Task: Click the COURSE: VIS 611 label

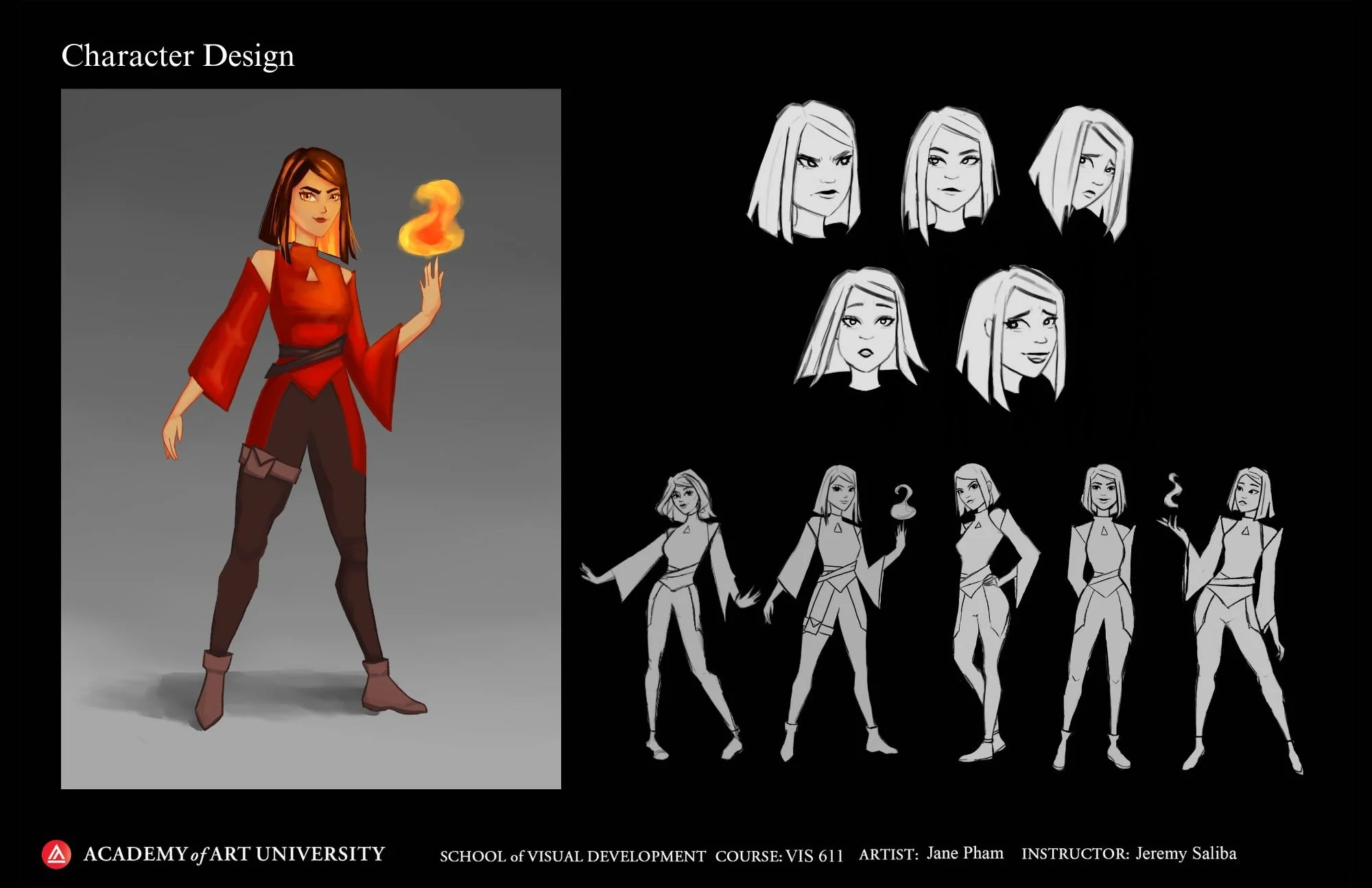Action: (779, 856)
